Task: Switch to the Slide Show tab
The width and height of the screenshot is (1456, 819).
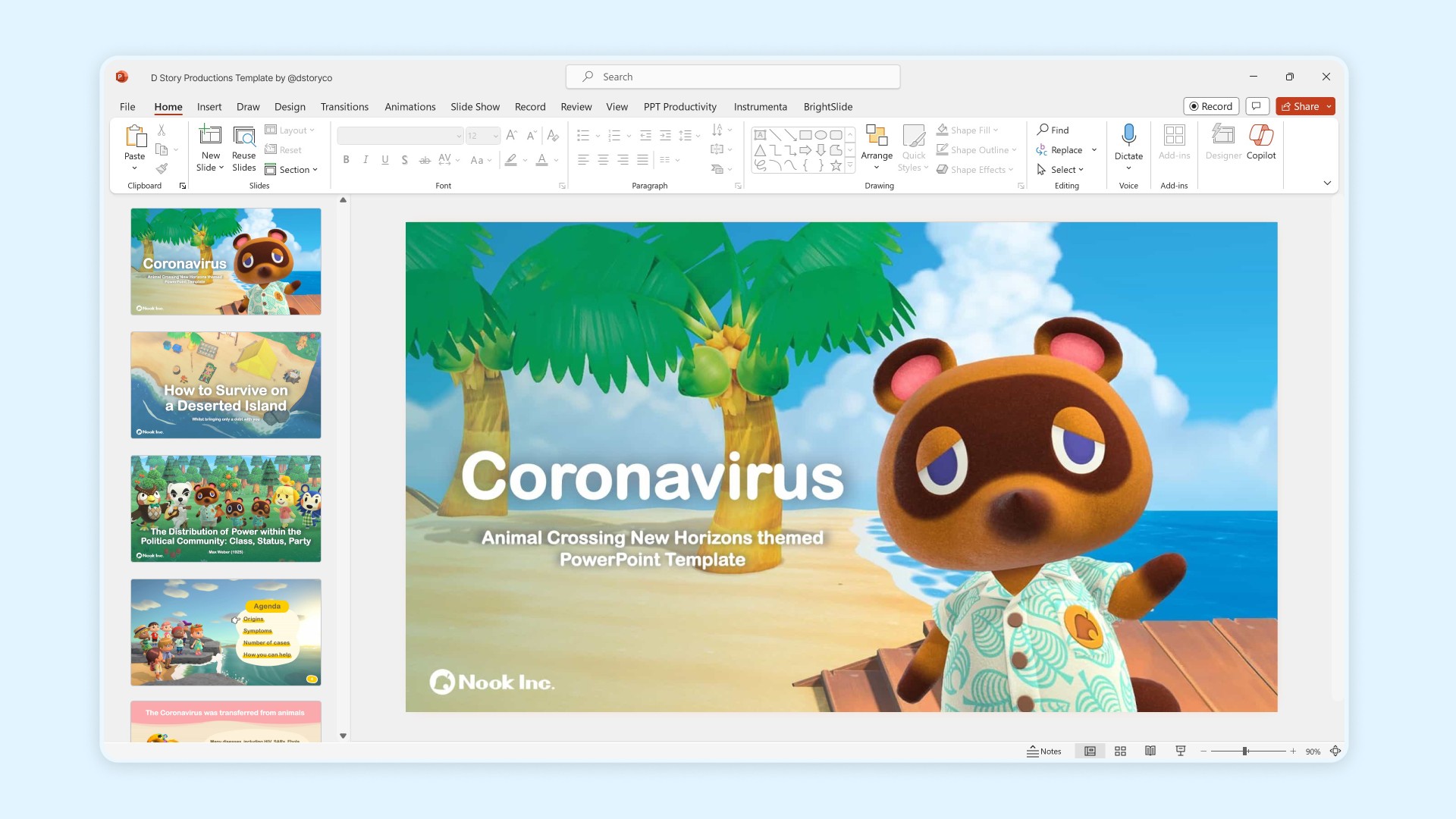Action: point(475,107)
